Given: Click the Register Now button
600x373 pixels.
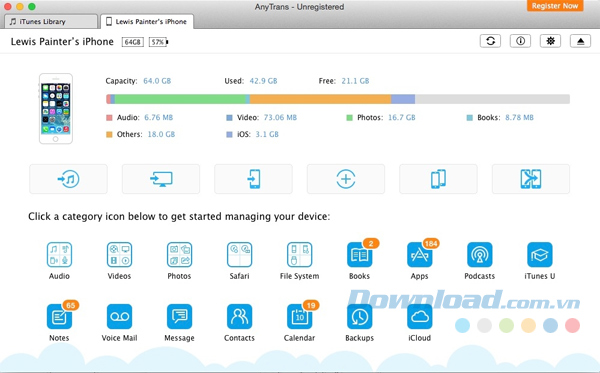Looking at the screenshot, I should 555,6.
